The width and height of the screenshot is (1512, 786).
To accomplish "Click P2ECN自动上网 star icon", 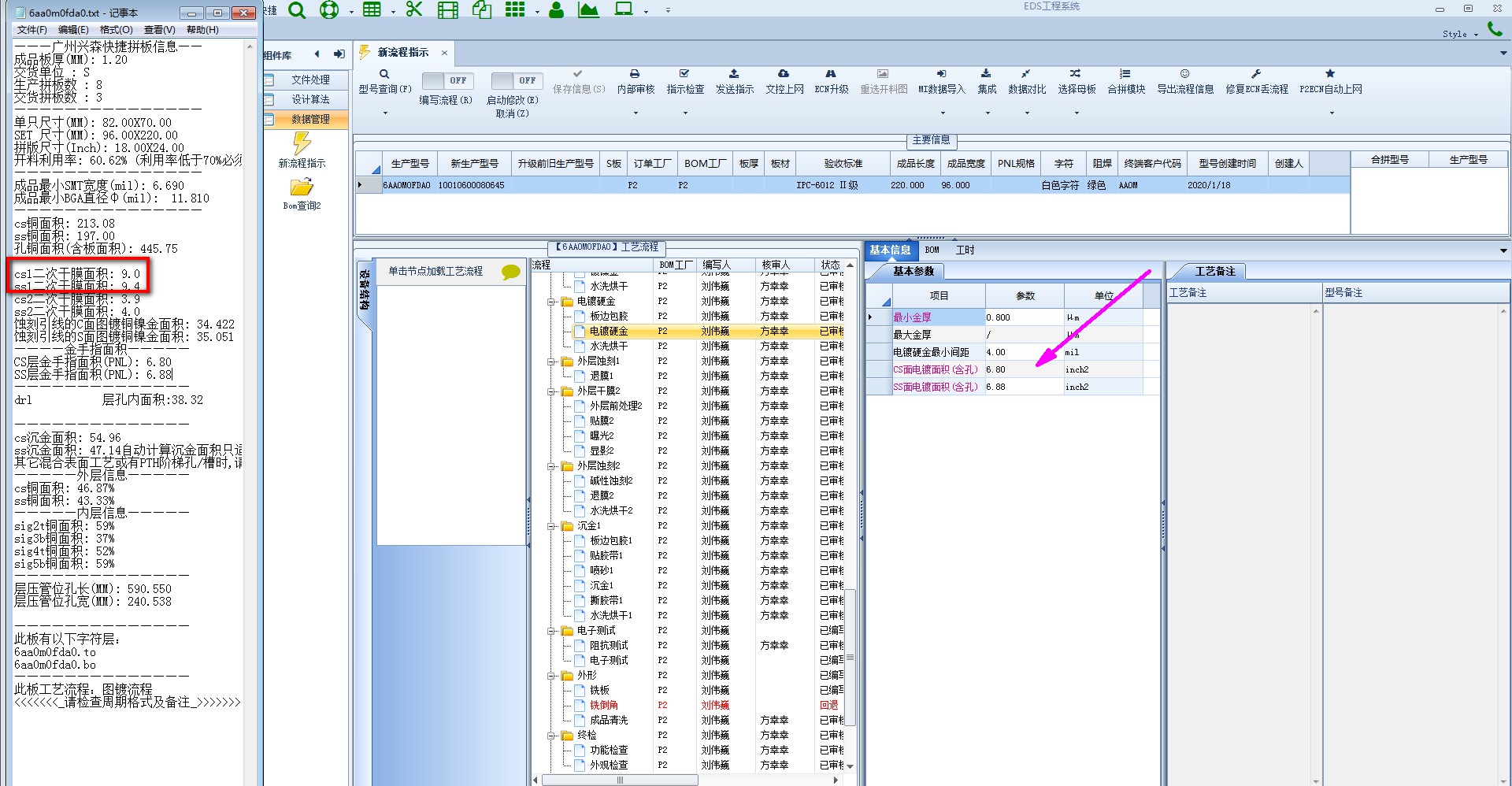I will (x=1330, y=74).
